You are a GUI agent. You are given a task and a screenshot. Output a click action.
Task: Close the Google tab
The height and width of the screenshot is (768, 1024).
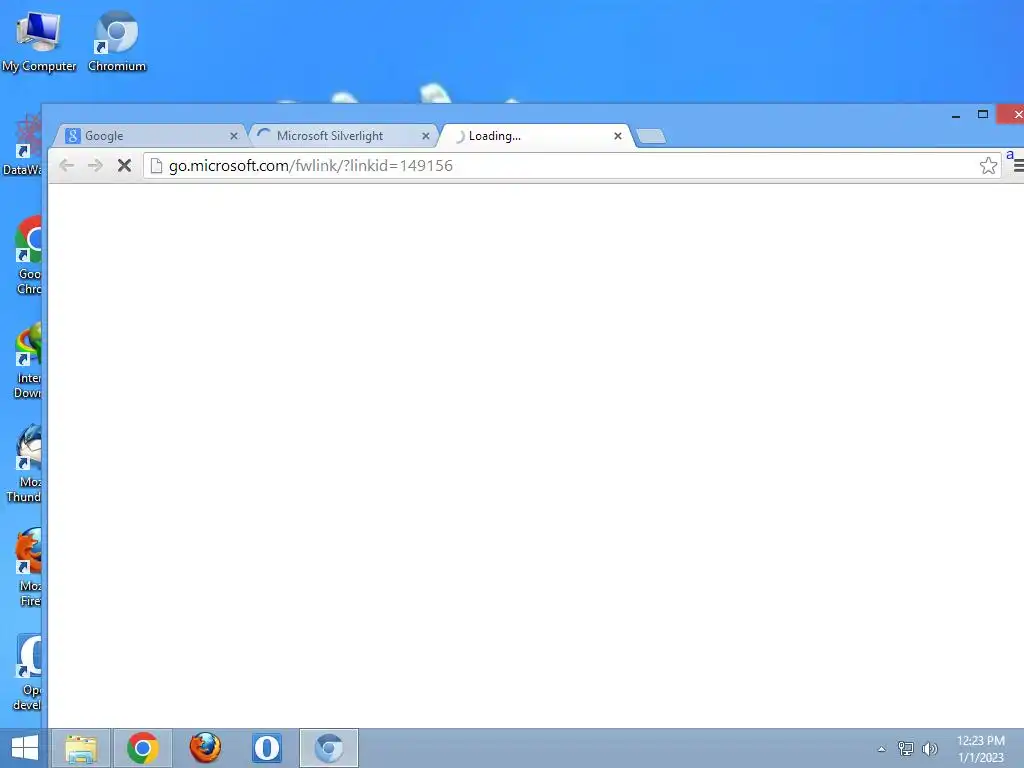click(234, 136)
